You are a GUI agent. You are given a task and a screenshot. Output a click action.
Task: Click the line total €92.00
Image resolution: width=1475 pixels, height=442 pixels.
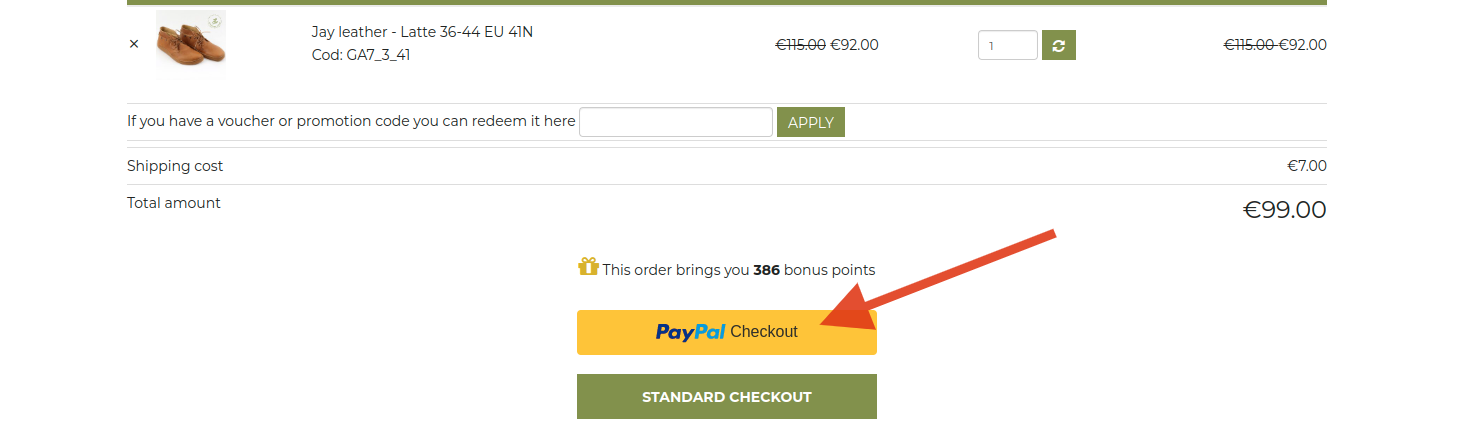(1303, 45)
